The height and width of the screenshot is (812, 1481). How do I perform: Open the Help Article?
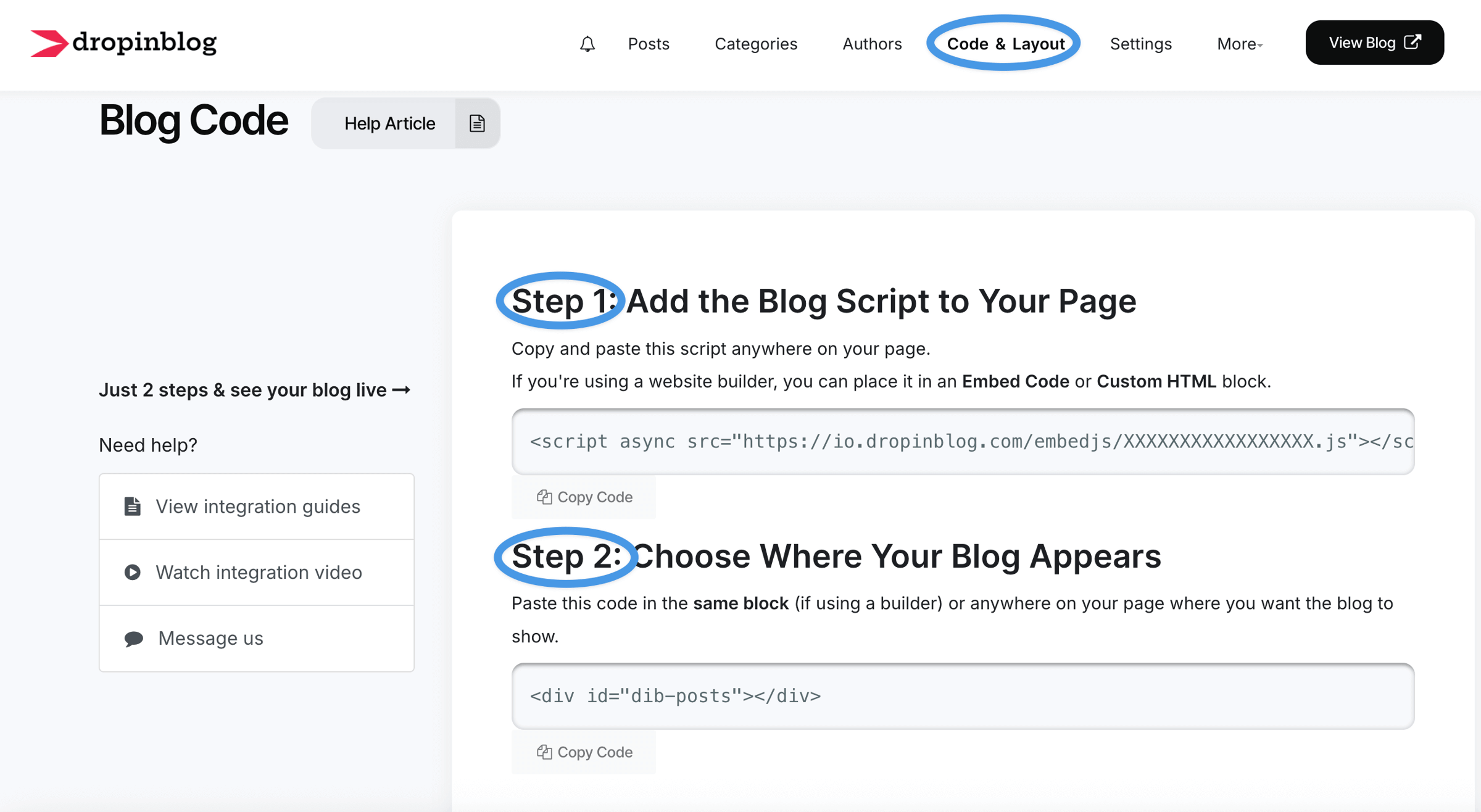pos(389,123)
